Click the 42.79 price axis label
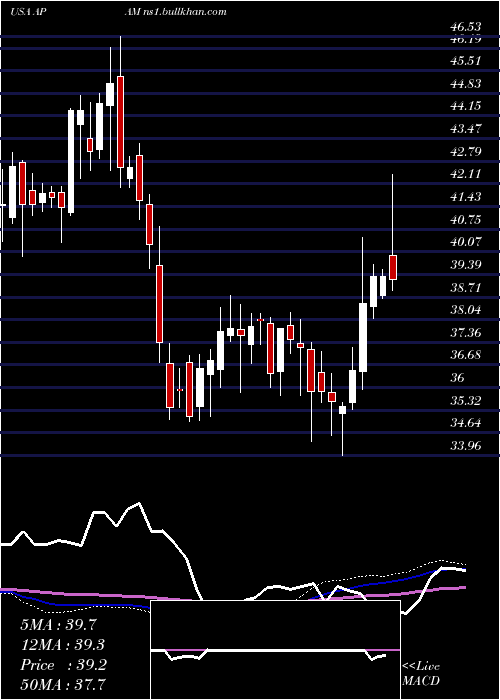Viewport: 500px width, 700px height. coord(466,151)
